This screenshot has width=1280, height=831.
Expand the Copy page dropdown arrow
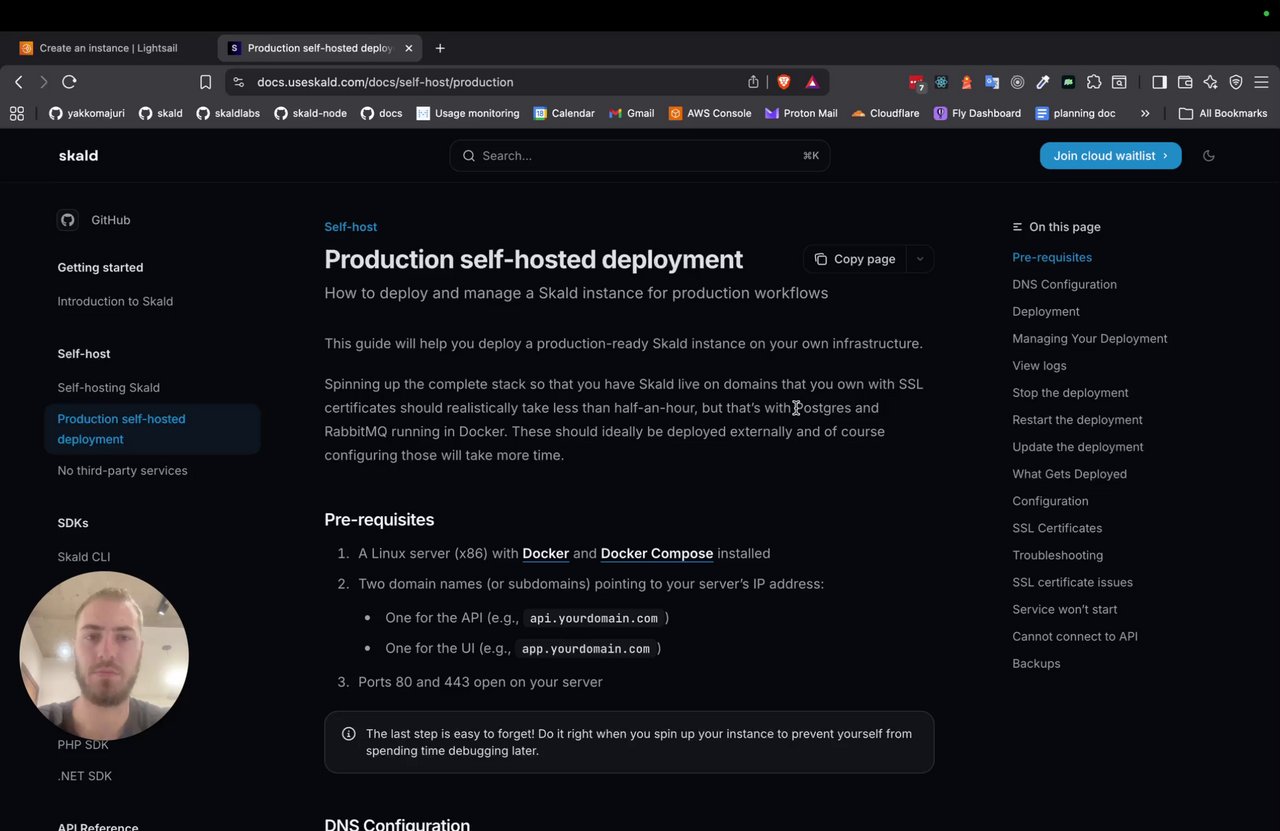click(x=920, y=259)
